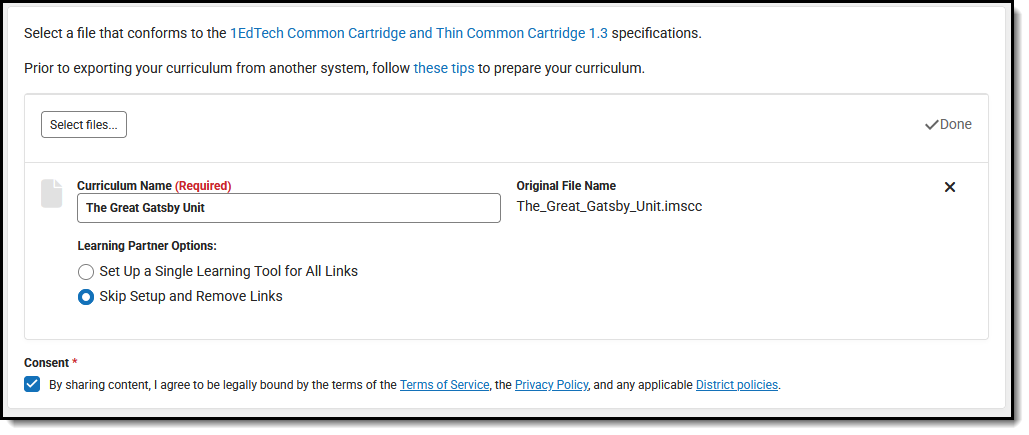
Task: Click the 'Original File Name' heading
Action: 566,186
